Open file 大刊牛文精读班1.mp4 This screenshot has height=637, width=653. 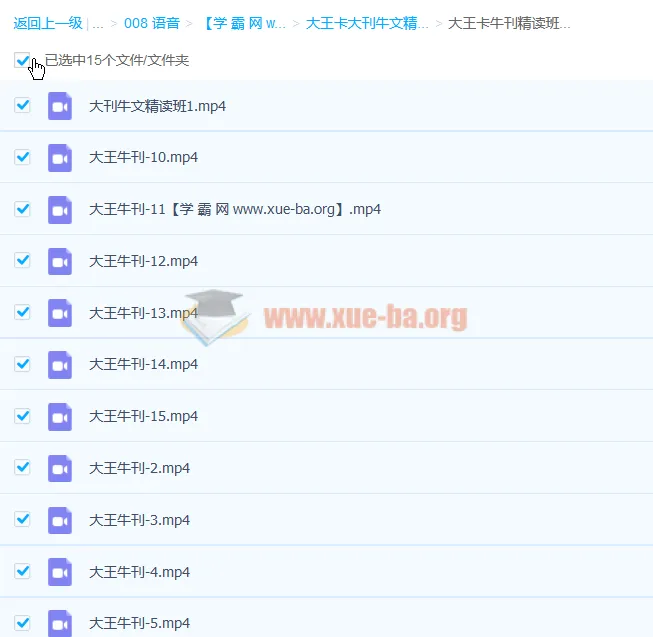tap(157, 106)
